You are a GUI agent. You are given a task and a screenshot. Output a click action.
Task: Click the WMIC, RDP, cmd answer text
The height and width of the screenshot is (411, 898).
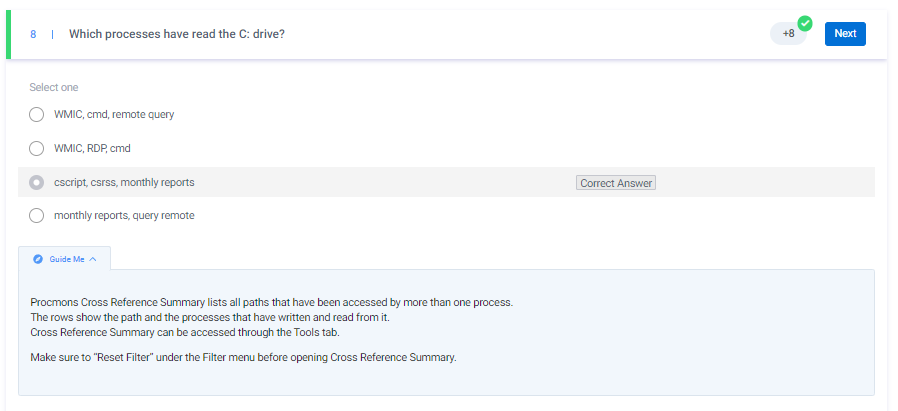92,149
